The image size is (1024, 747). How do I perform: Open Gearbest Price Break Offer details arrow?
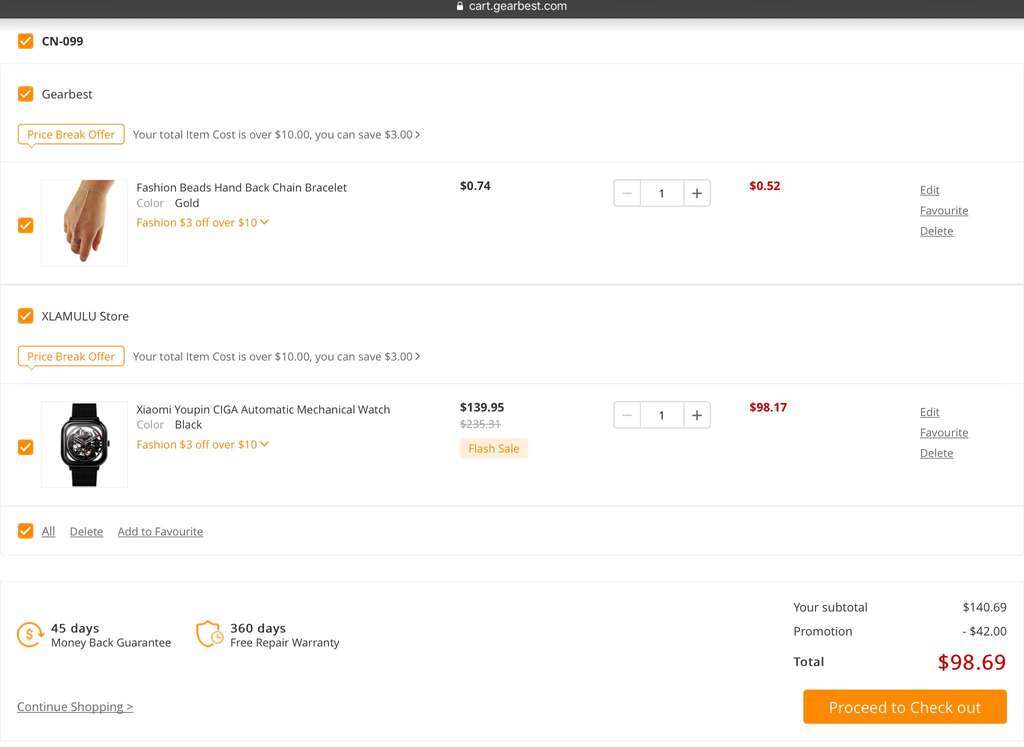[417, 134]
